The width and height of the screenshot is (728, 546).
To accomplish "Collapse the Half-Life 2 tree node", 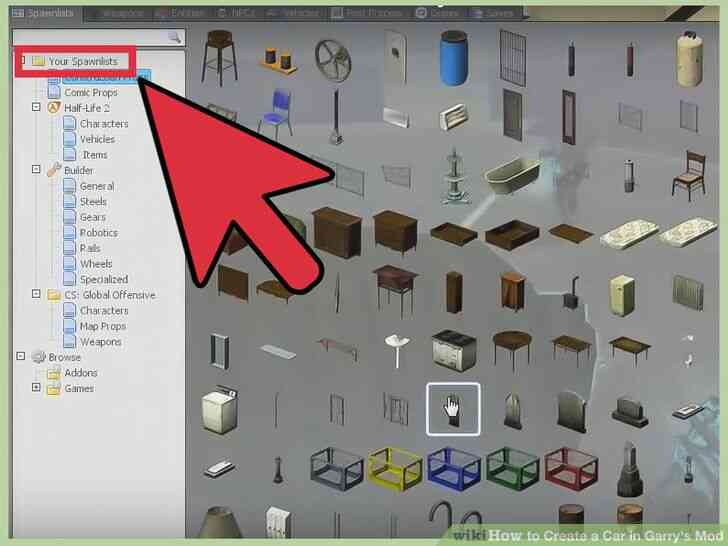I will [x=36, y=107].
